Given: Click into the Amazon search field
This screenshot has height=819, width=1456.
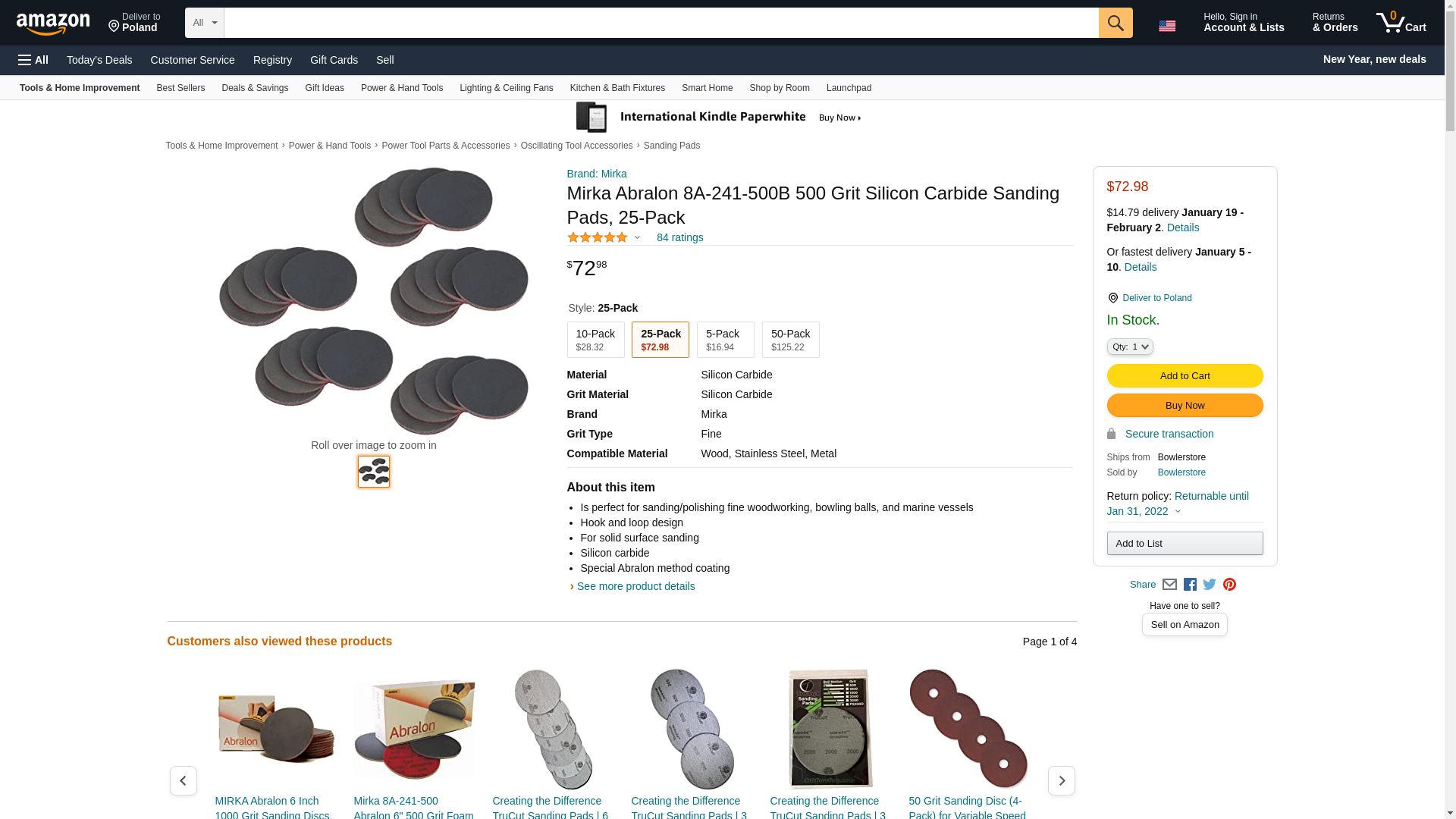Looking at the screenshot, I should pyautogui.click(x=661, y=23).
